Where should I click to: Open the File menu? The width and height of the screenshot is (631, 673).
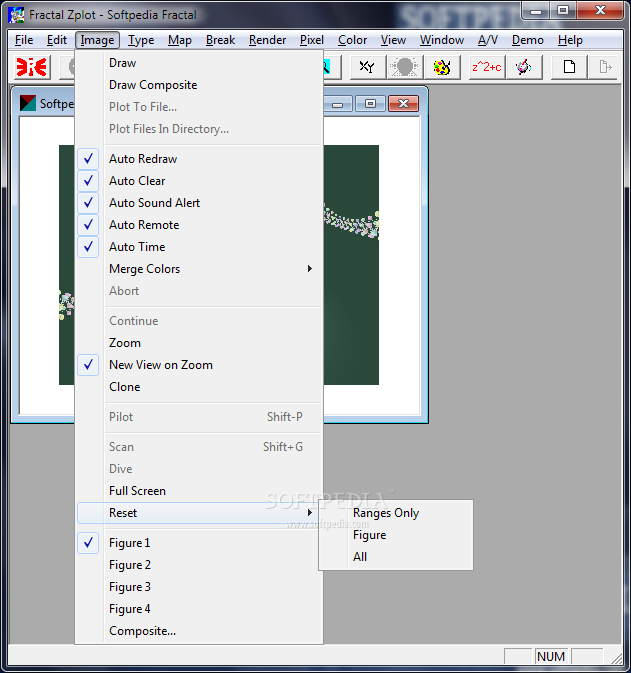coord(24,40)
